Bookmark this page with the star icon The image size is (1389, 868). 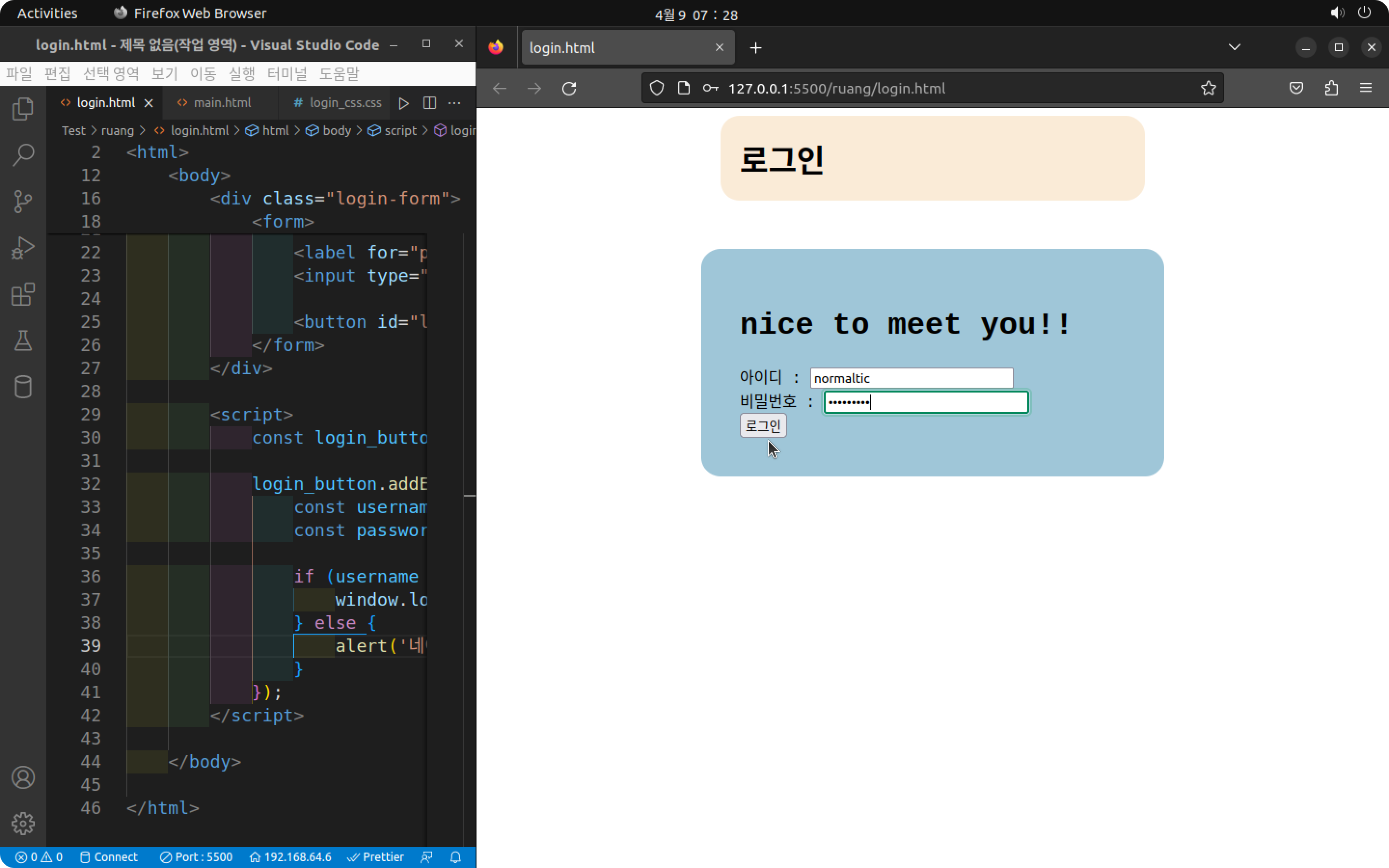1208,88
